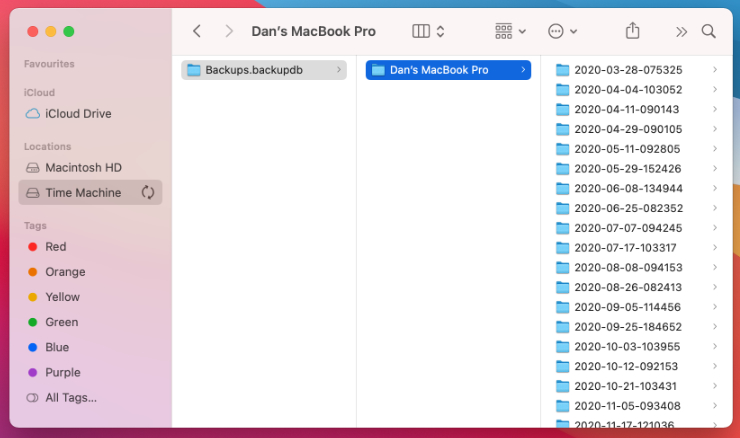The width and height of the screenshot is (740, 438).
Task: Click folder icon of 2020-07-07-094245
Action: tap(562, 228)
